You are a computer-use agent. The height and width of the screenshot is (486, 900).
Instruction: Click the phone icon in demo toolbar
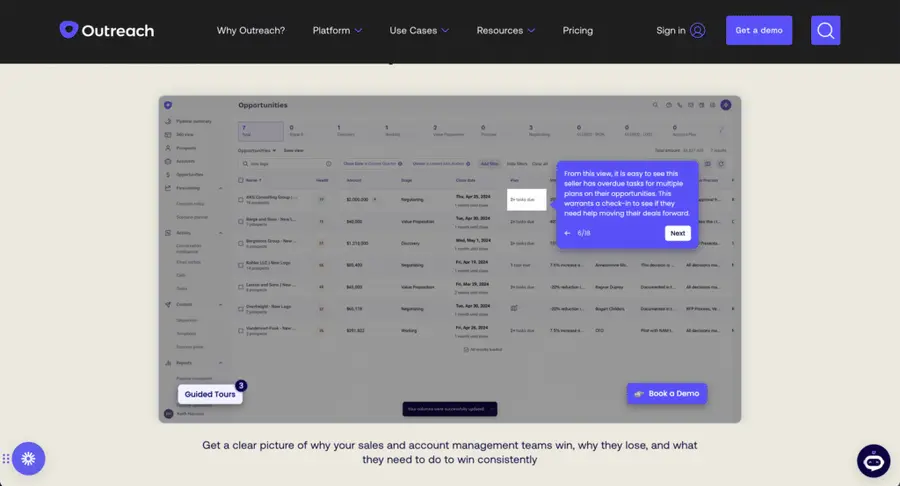pos(680,105)
